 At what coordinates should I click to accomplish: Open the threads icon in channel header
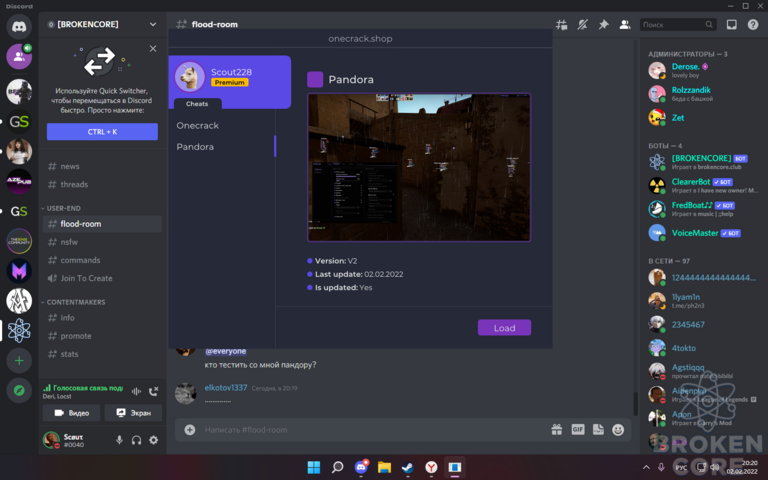click(561, 24)
